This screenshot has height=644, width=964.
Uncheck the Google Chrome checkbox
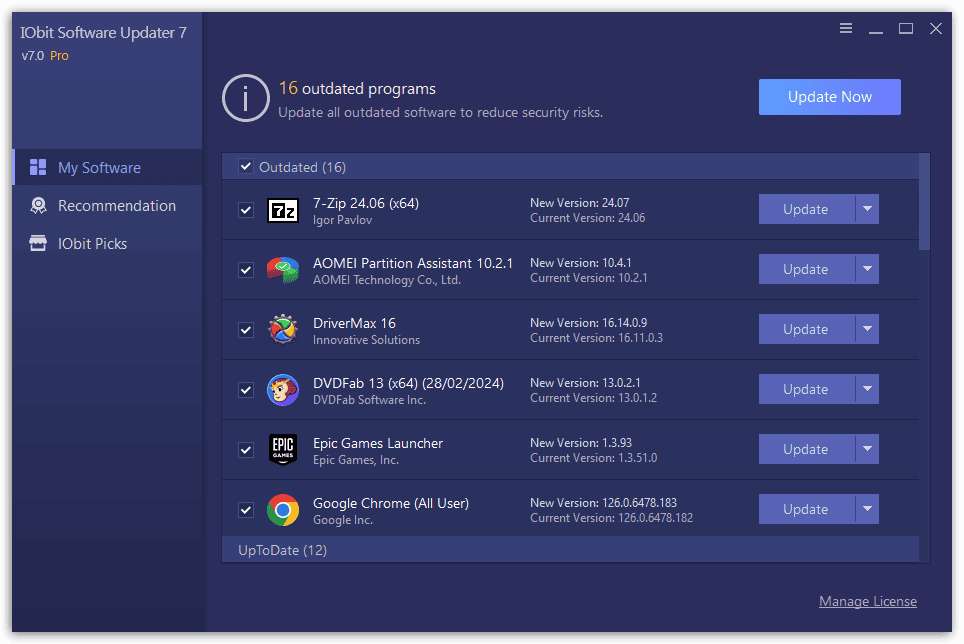pyautogui.click(x=246, y=510)
